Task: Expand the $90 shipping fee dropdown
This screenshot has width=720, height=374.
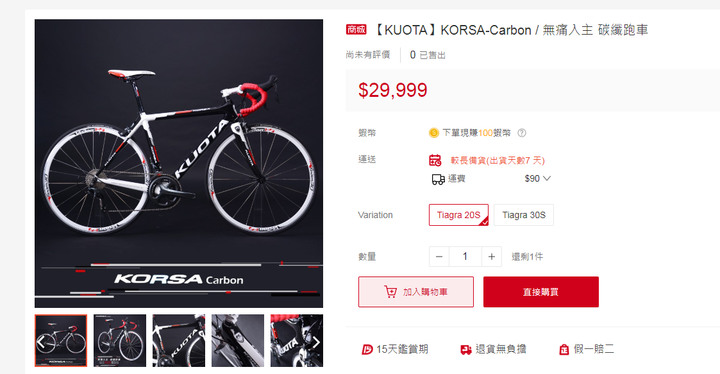Action: click(x=537, y=179)
